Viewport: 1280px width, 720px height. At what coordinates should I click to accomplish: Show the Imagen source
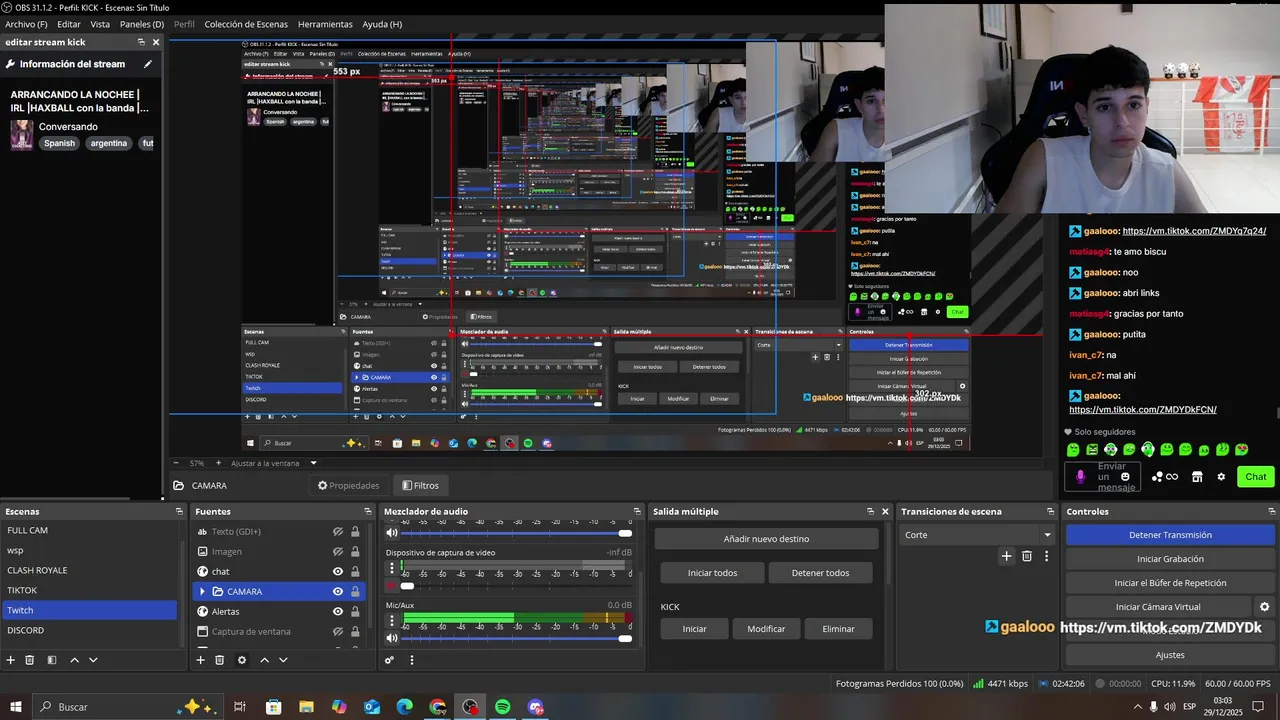tap(338, 552)
